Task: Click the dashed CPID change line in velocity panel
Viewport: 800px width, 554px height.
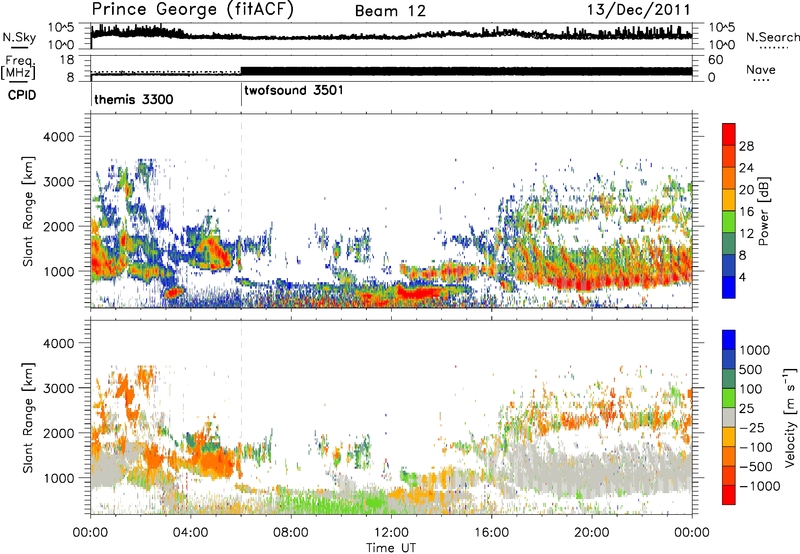Action: click(x=241, y=416)
